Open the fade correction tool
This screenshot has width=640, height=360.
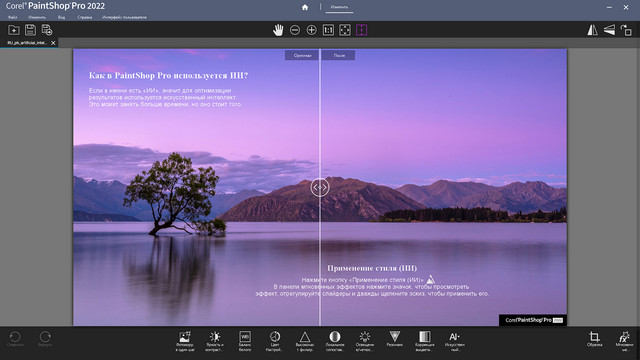pyautogui.click(x=424, y=341)
